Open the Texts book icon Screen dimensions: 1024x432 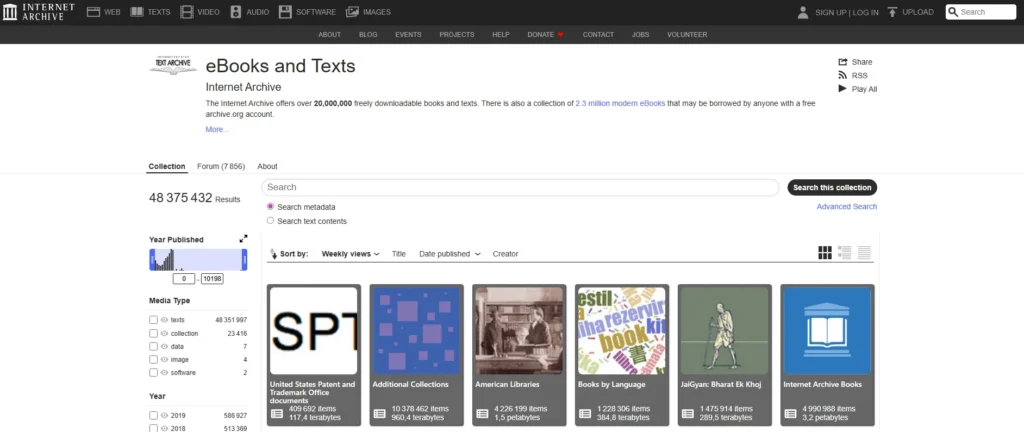click(x=136, y=12)
